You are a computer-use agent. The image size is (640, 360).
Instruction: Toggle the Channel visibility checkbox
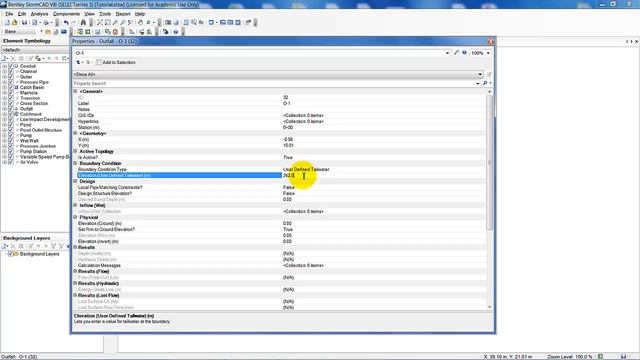click(11, 71)
